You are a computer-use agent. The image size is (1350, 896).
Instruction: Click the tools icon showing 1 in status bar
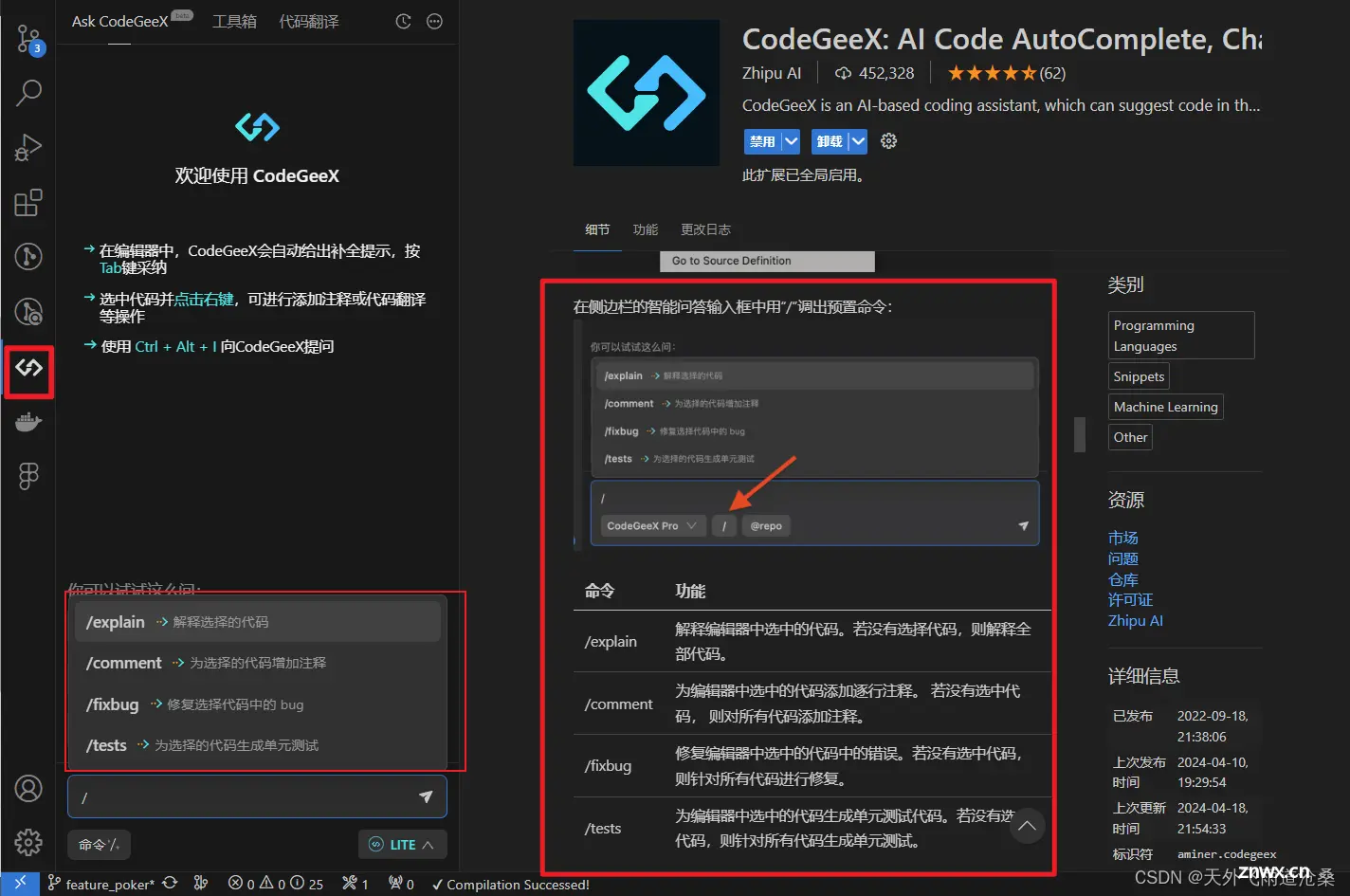[x=356, y=884]
